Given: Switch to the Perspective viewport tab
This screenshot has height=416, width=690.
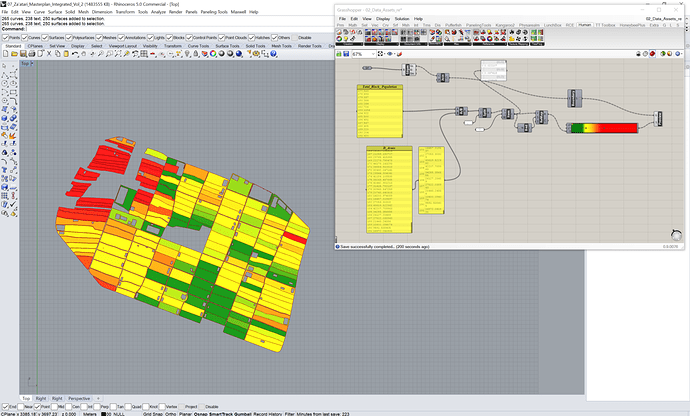Looking at the screenshot, I should (x=79, y=398).
